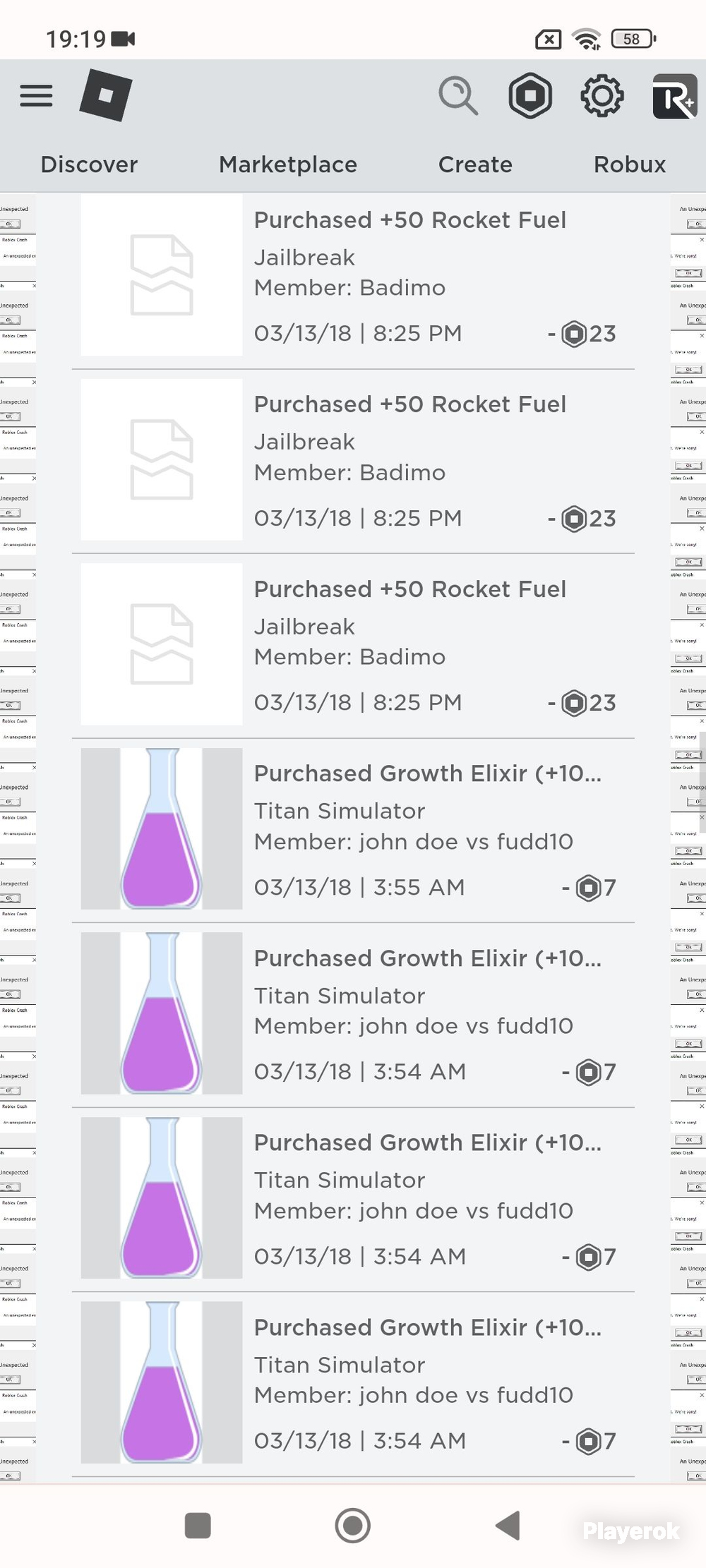Image resolution: width=706 pixels, height=1568 pixels.
Task: Open the Robux balance hexagon icon
Action: [530, 95]
